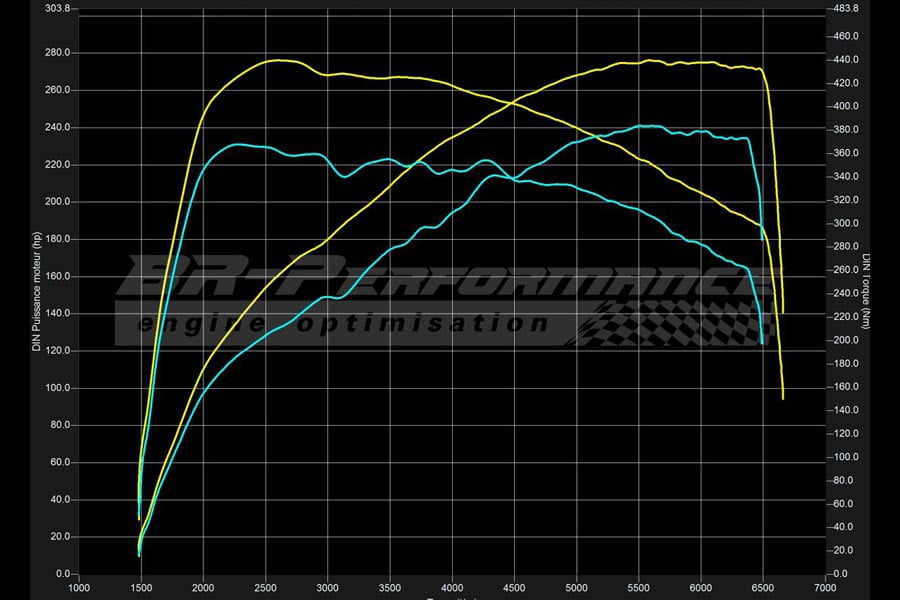
Task: Click the 3000 label on the RPM axis
Action: click(x=328, y=588)
